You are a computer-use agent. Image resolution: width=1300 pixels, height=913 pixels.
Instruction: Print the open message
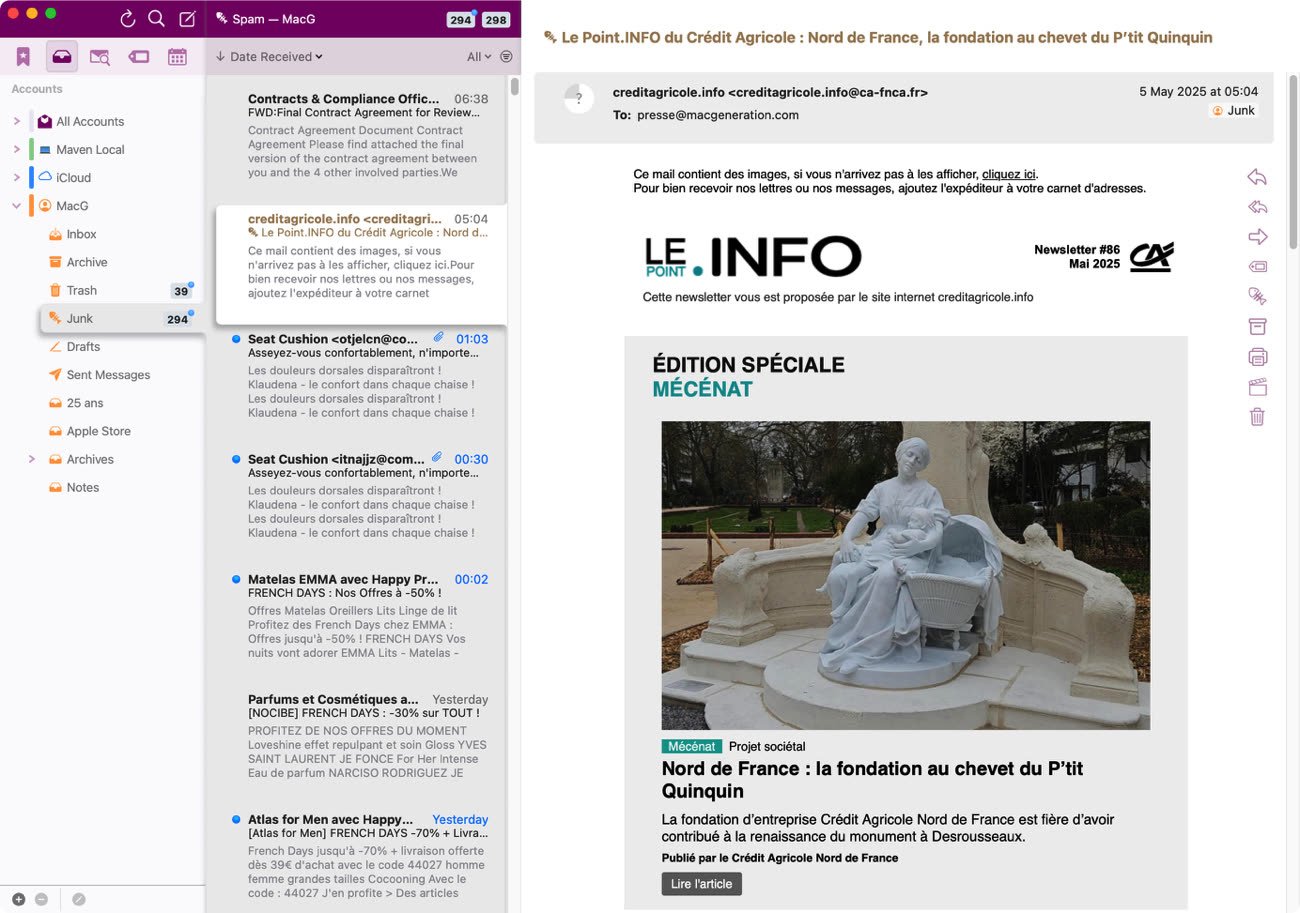pyautogui.click(x=1257, y=357)
